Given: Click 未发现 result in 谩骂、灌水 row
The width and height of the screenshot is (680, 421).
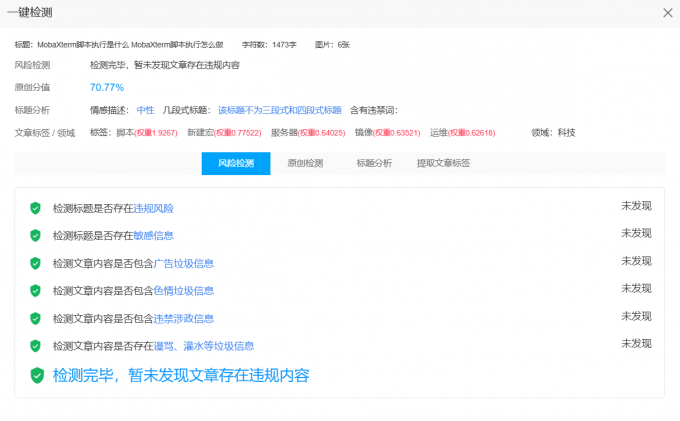Looking at the screenshot, I should 636,343.
